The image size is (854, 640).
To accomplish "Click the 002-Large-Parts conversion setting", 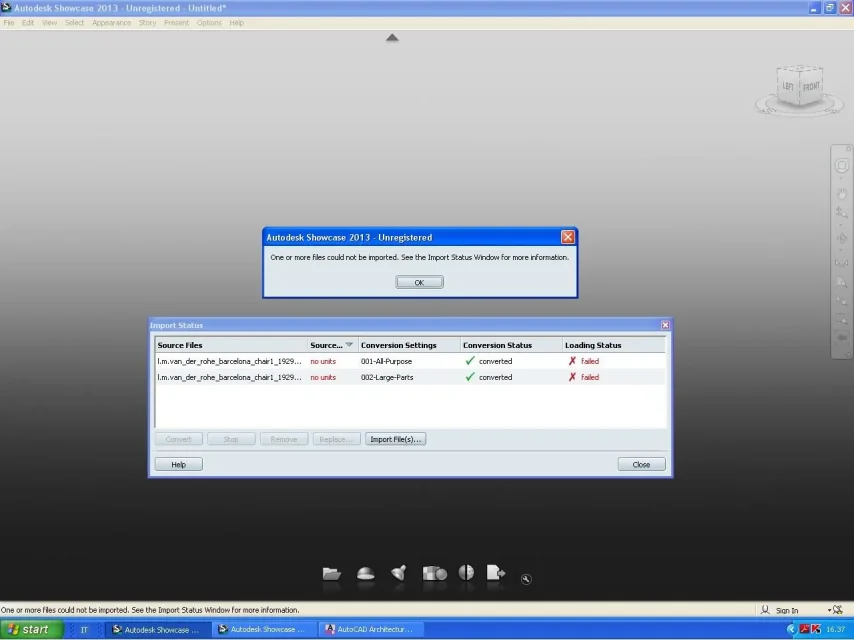I will (x=387, y=377).
